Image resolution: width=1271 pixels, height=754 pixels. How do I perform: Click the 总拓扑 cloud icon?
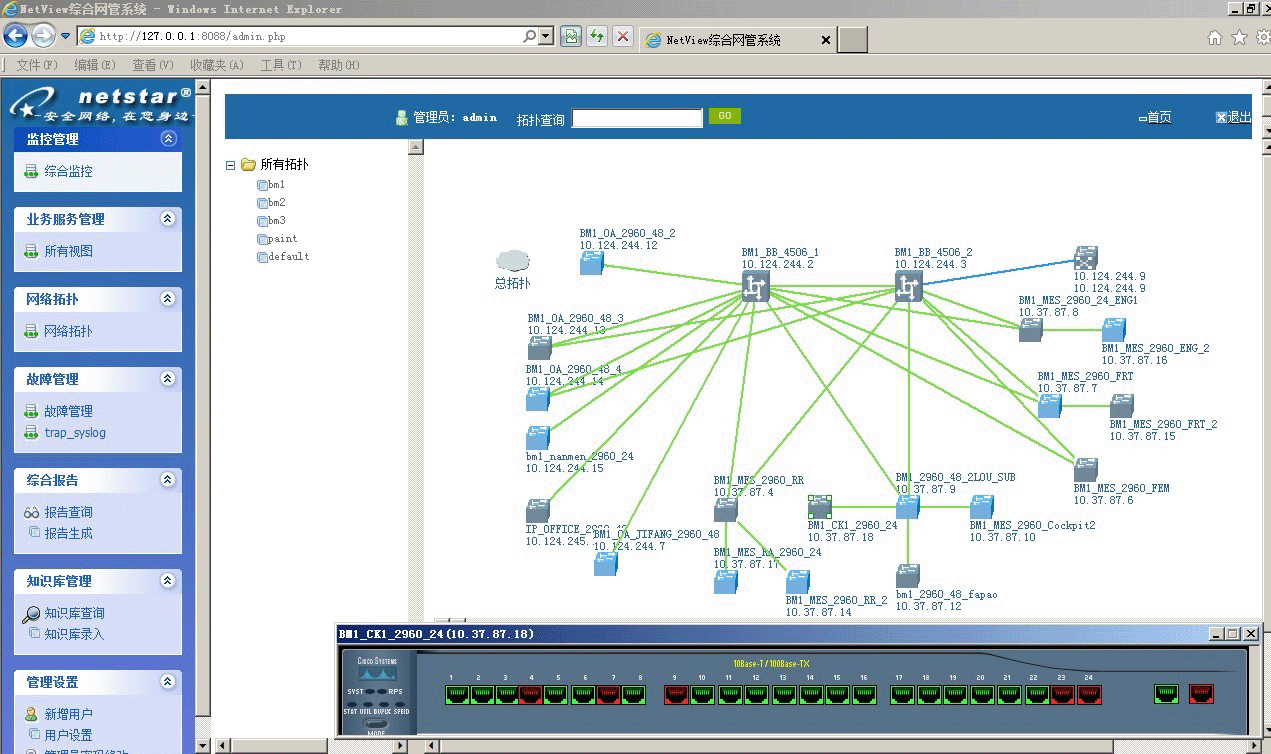point(513,261)
